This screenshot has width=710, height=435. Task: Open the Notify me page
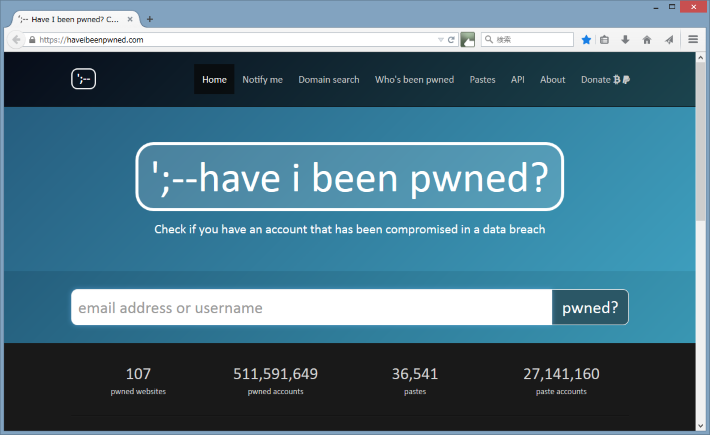click(262, 80)
